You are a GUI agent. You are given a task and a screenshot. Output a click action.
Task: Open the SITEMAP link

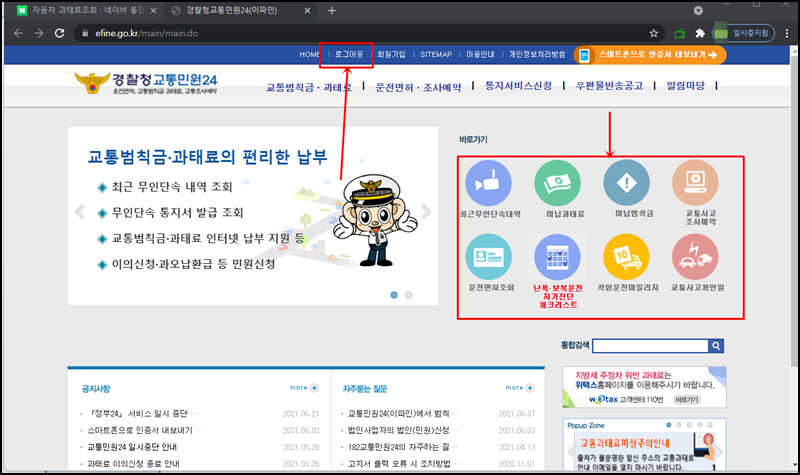[436, 54]
